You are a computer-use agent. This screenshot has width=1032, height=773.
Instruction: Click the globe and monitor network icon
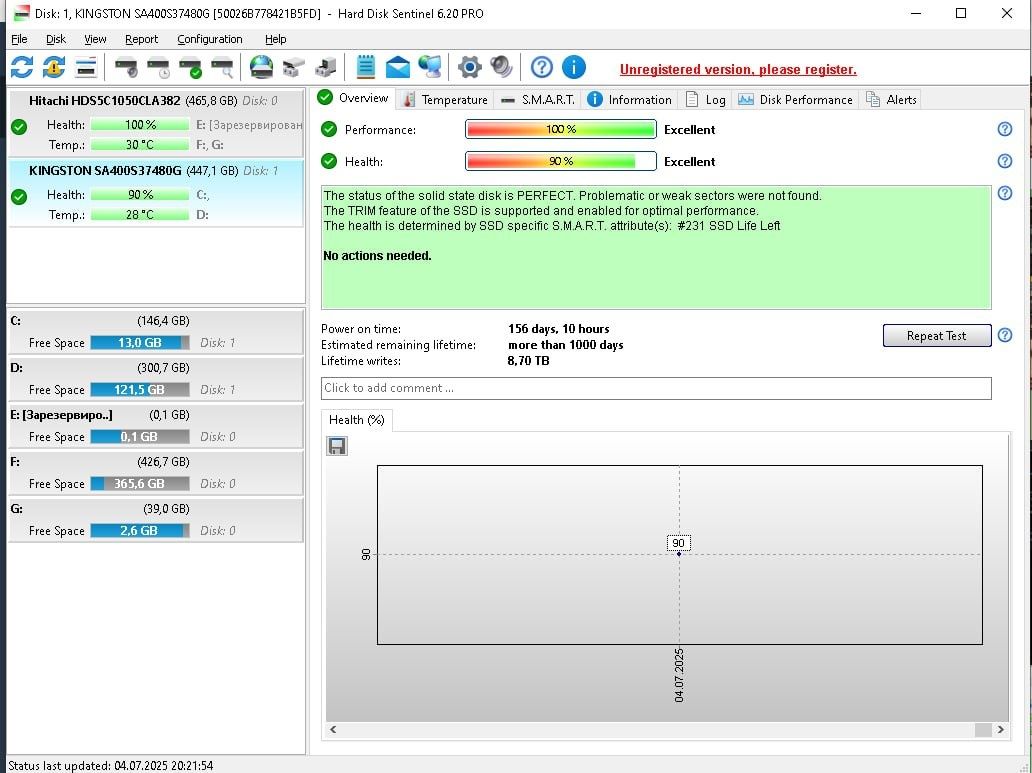430,67
